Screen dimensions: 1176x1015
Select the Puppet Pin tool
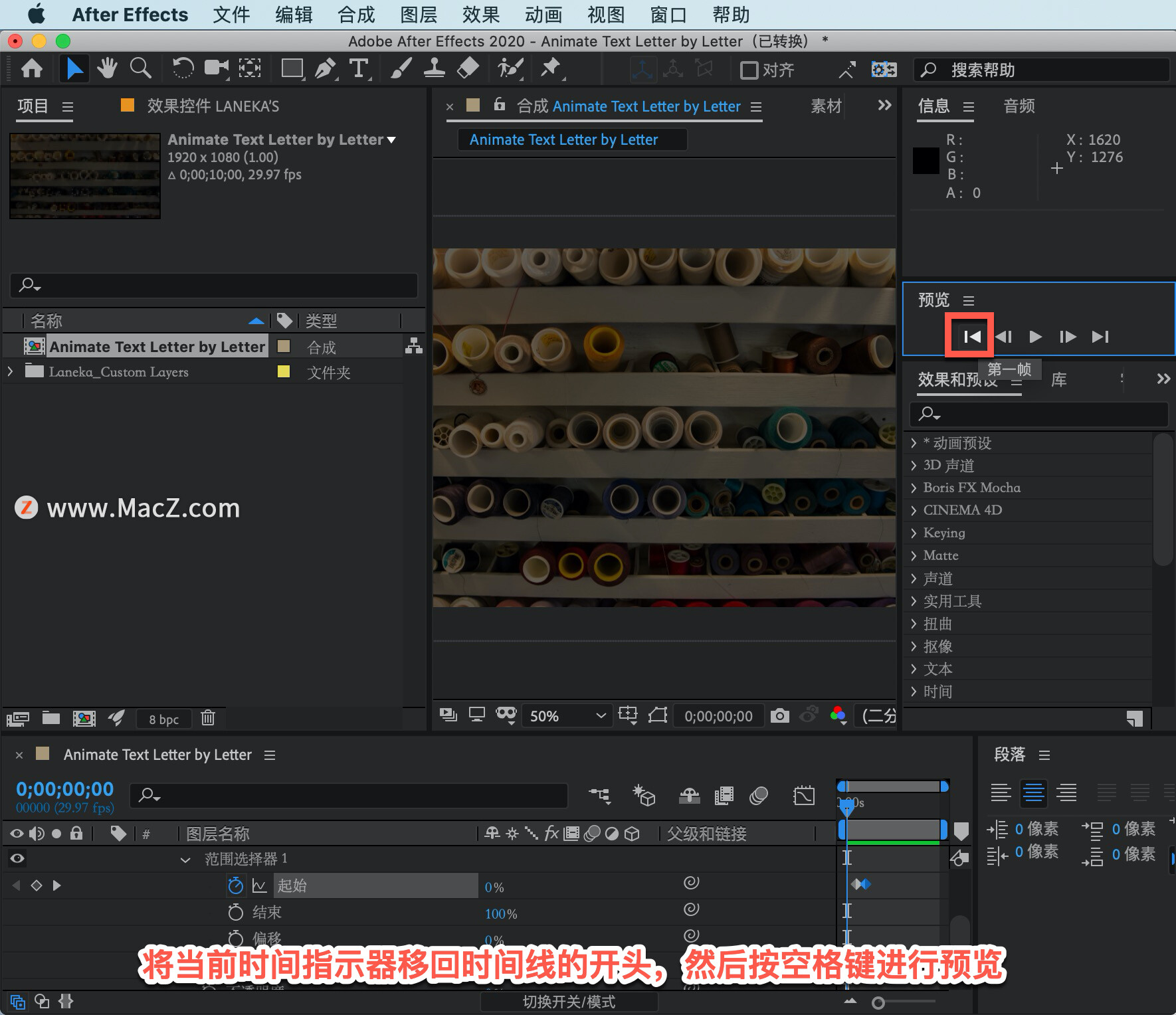[x=551, y=68]
